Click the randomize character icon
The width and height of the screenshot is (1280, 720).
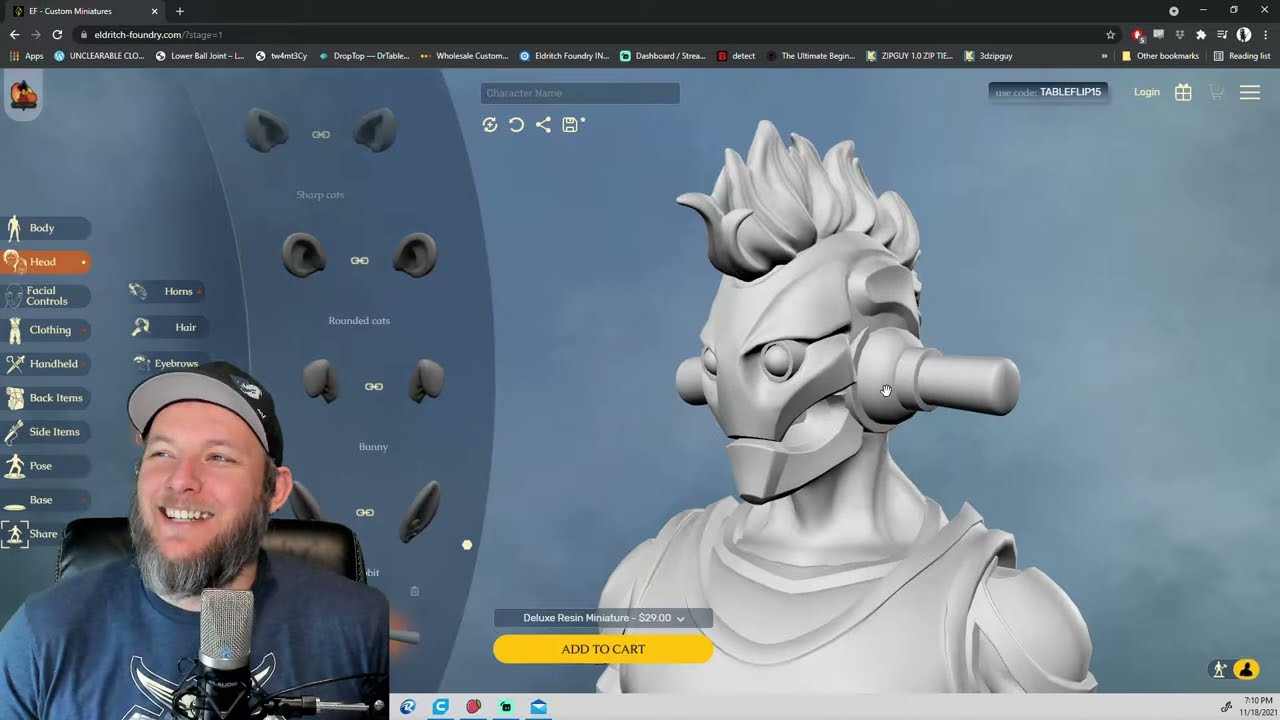pos(490,125)
